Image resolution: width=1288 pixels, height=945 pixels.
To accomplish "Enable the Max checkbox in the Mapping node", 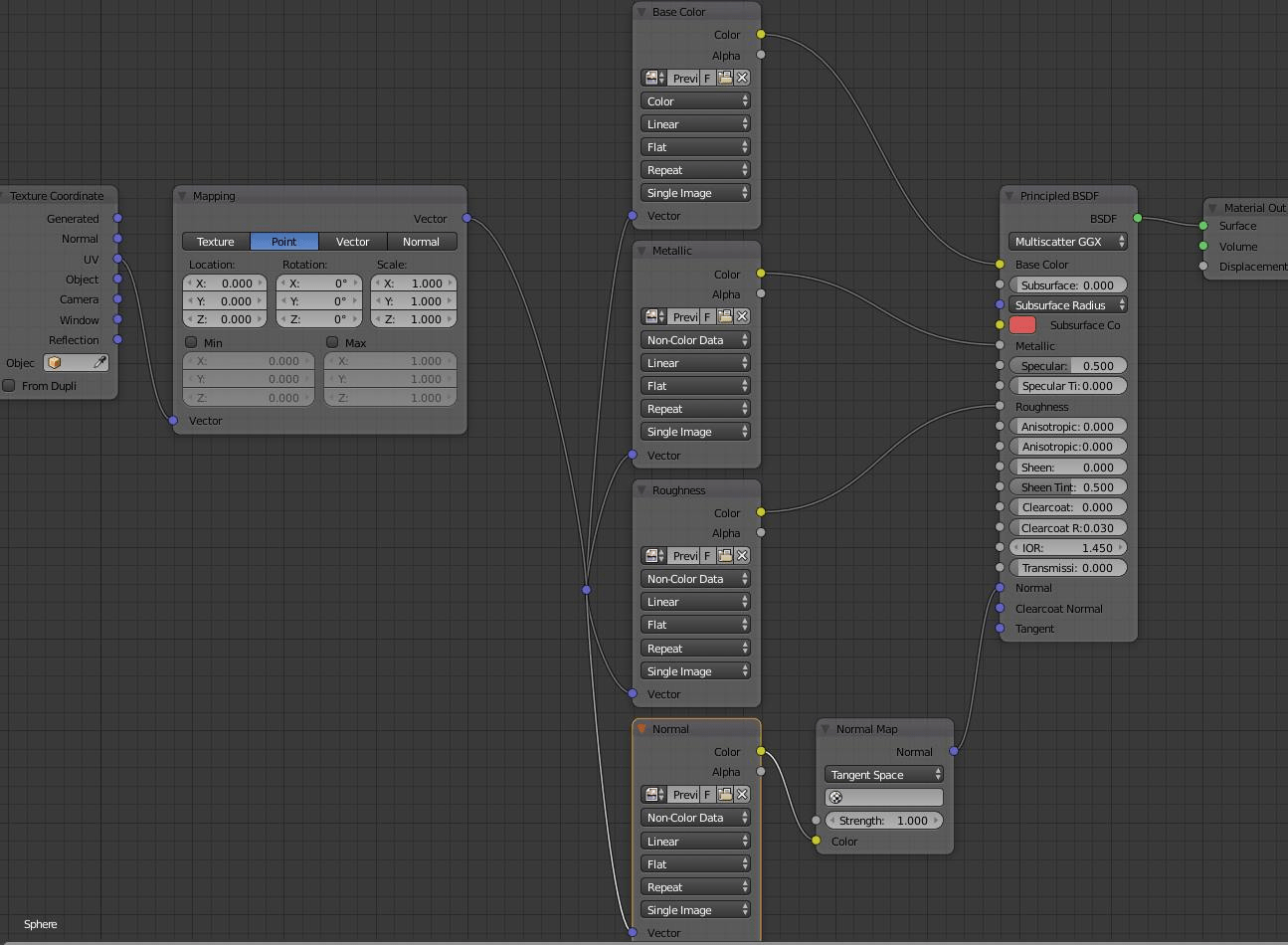I will pyautogui.click(x=331, y=342).
